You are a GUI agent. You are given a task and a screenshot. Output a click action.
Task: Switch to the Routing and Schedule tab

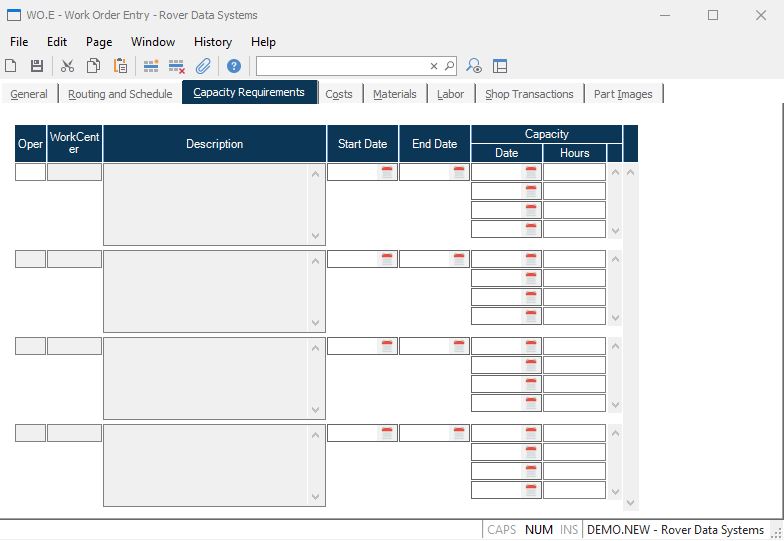[x=120, y=94]
